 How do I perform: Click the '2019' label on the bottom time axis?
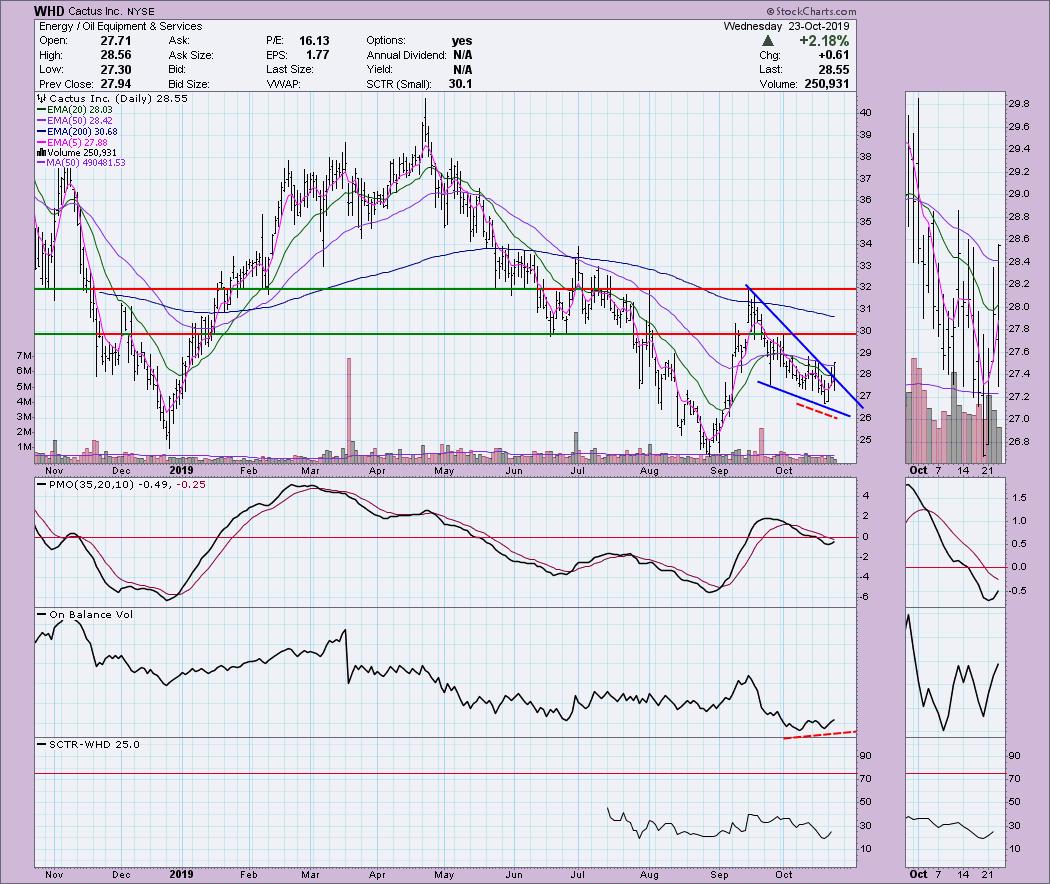tap(181, 874)
